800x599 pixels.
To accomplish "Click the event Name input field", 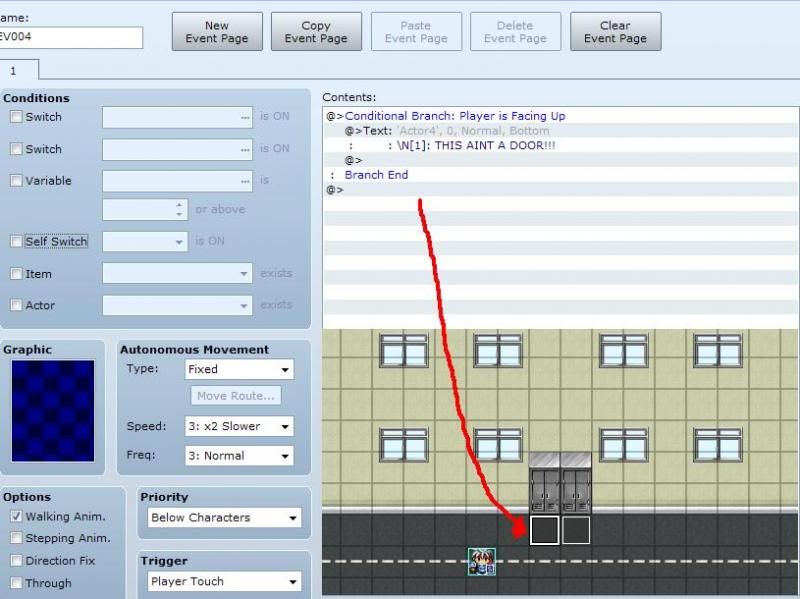I will (x=70, y=38).
